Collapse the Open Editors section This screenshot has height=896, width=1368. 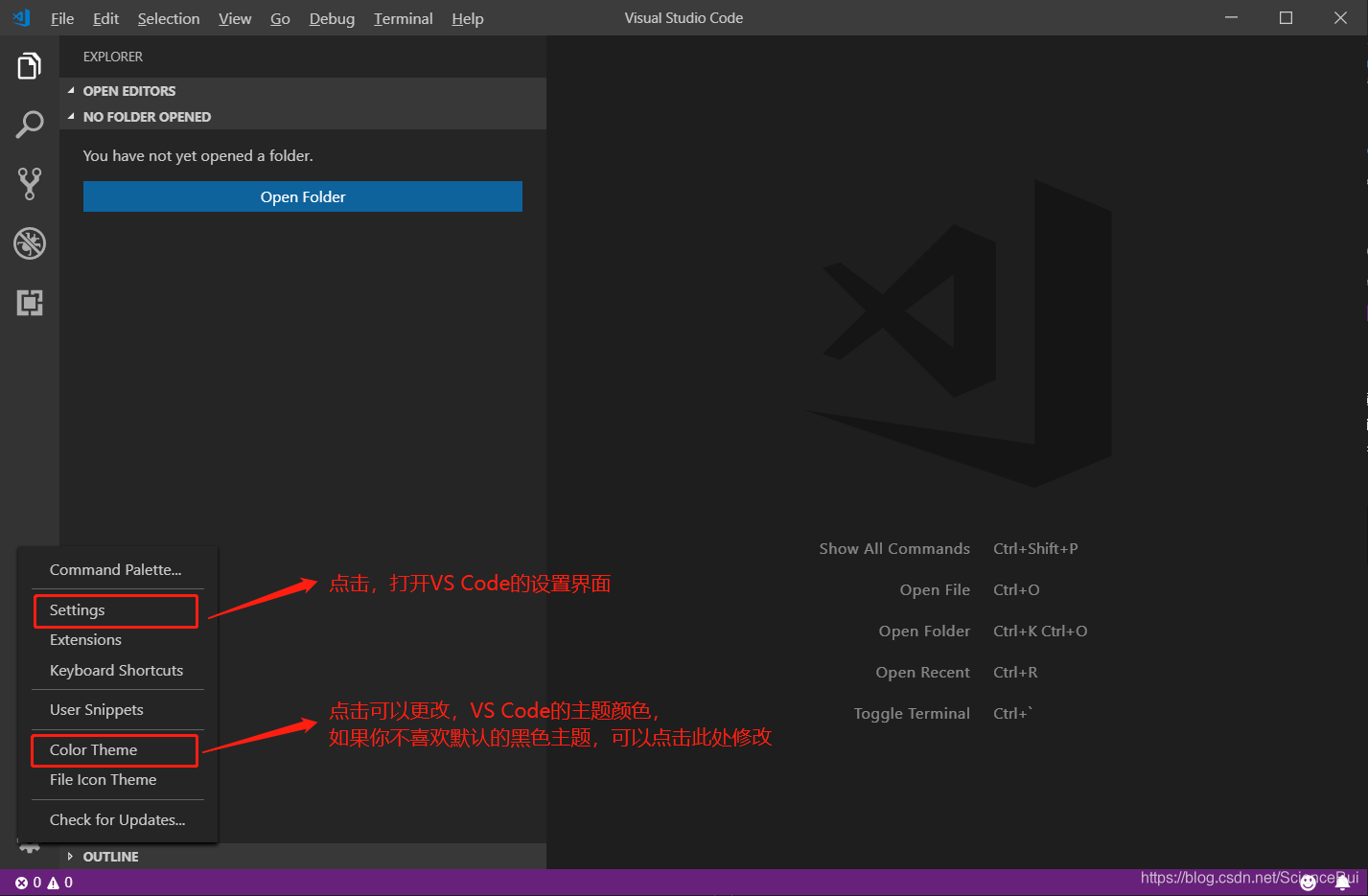point(303,91)
